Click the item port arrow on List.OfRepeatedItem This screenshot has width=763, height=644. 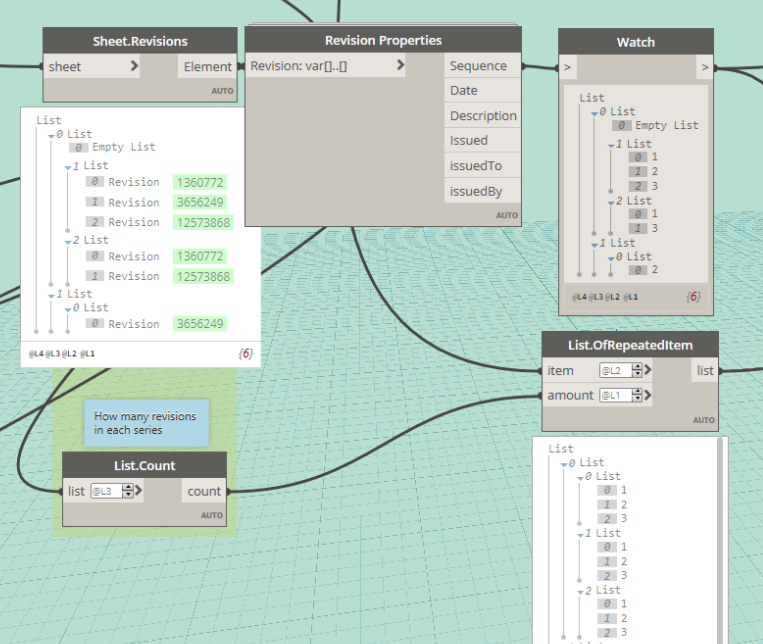coord(648,370)
